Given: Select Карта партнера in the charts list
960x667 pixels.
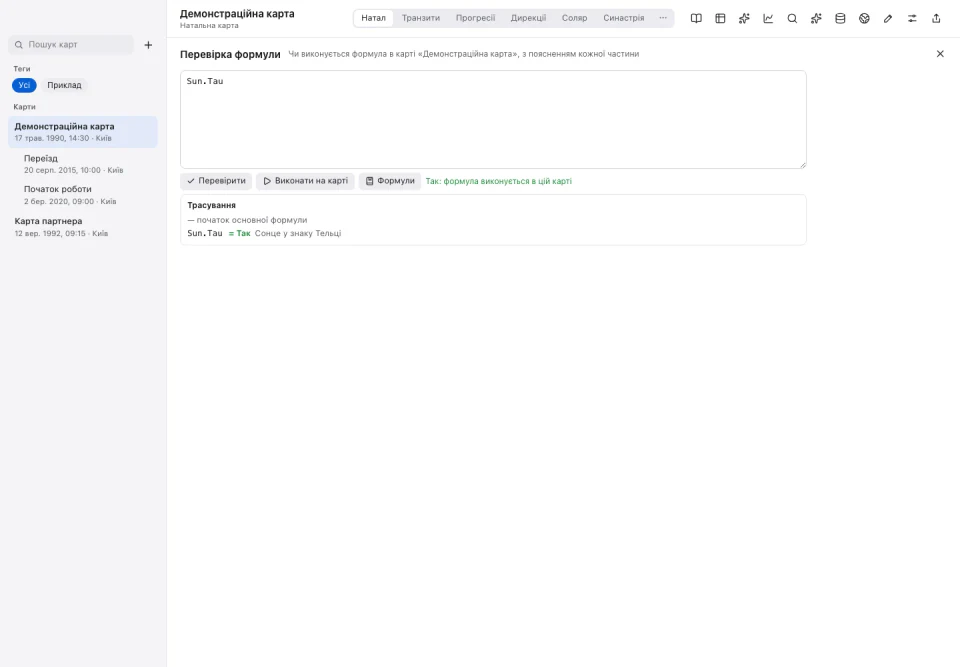Looking at the screenshot, I should [83, 227].
